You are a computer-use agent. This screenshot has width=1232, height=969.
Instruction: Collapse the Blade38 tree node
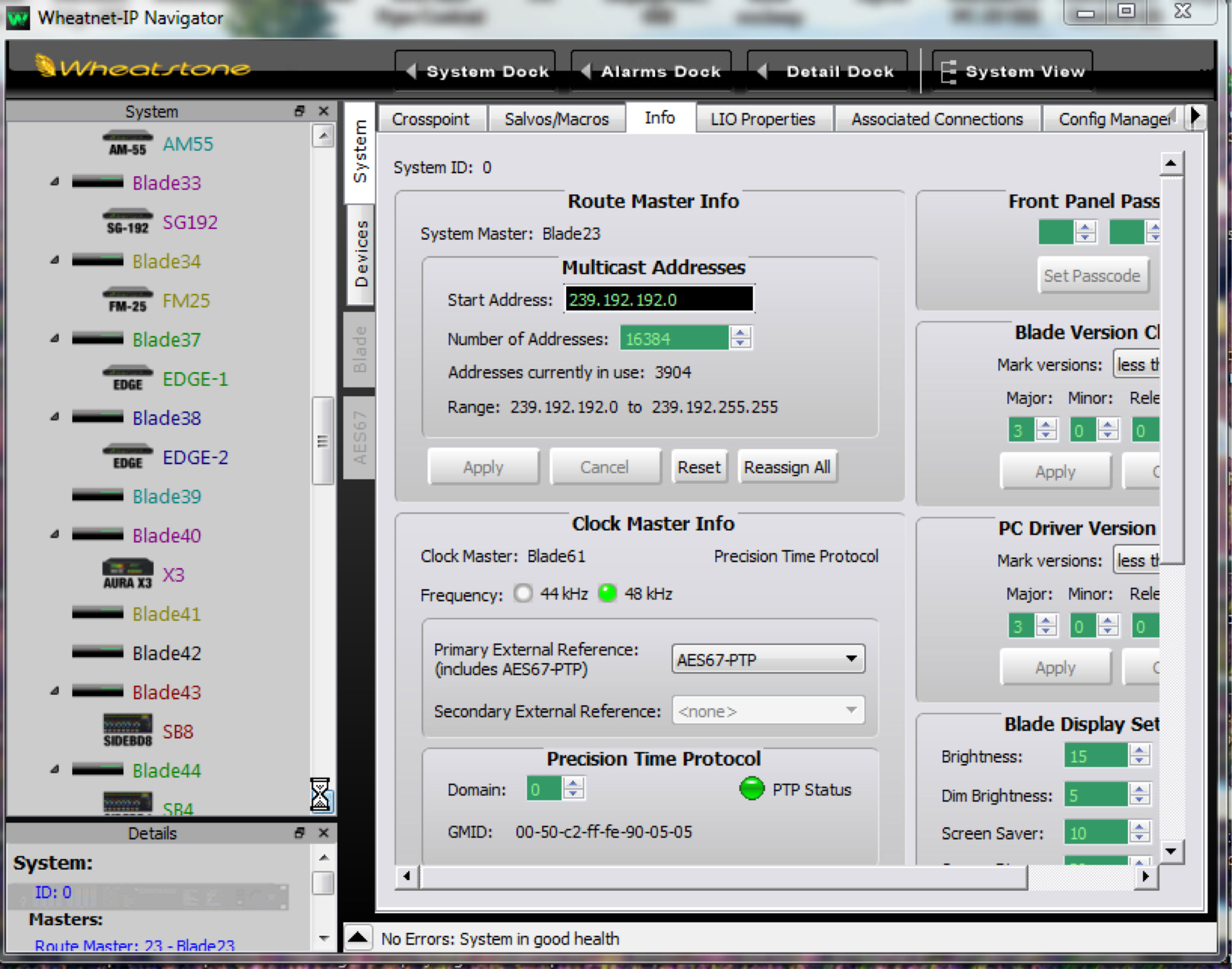click(54, 417)
